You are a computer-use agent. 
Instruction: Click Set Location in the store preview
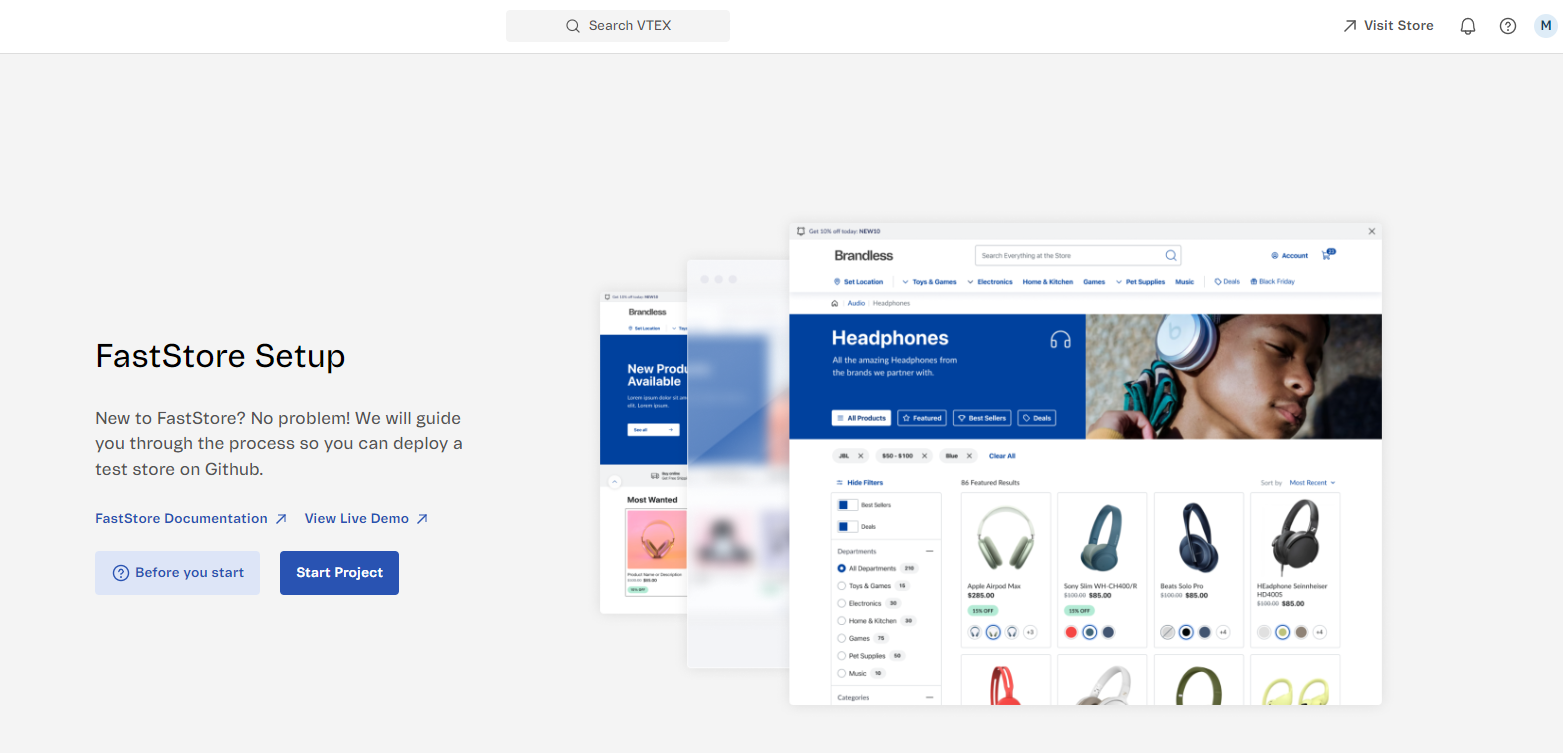tap(858, 282)
